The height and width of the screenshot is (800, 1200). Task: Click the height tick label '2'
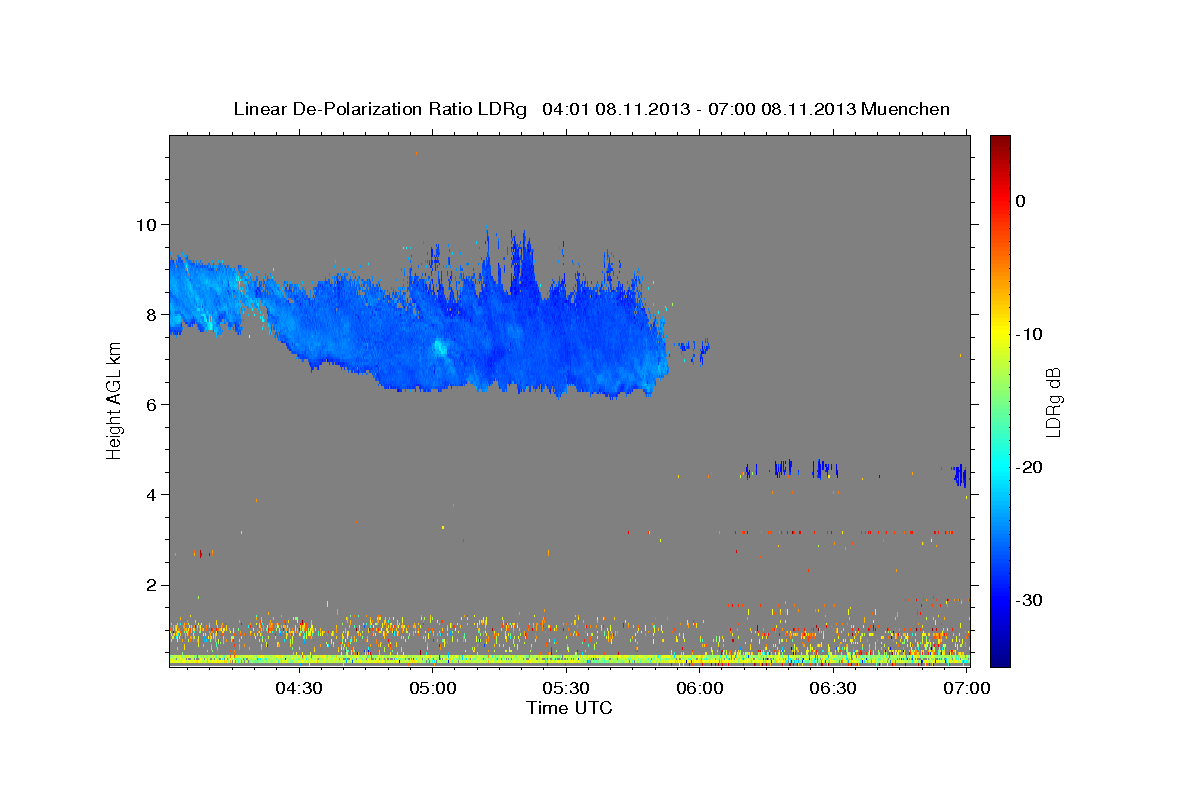click(x=154, y=584)
